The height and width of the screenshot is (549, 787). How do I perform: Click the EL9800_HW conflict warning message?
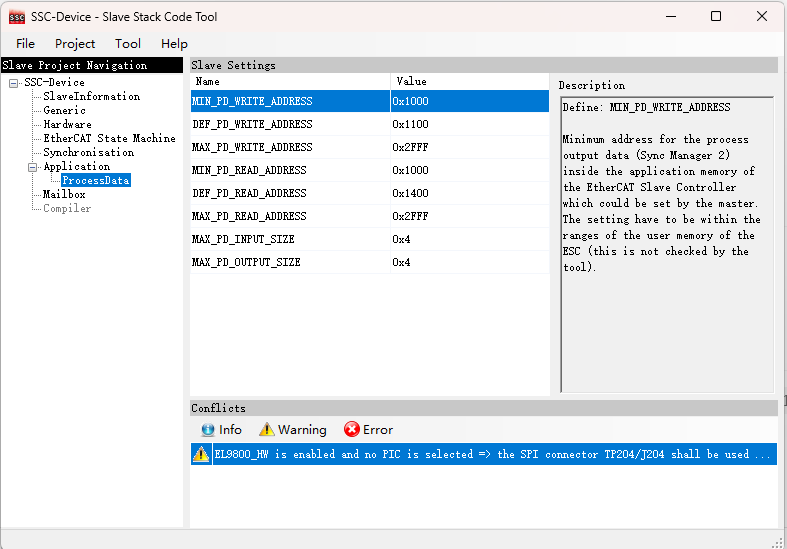[494, 454]
